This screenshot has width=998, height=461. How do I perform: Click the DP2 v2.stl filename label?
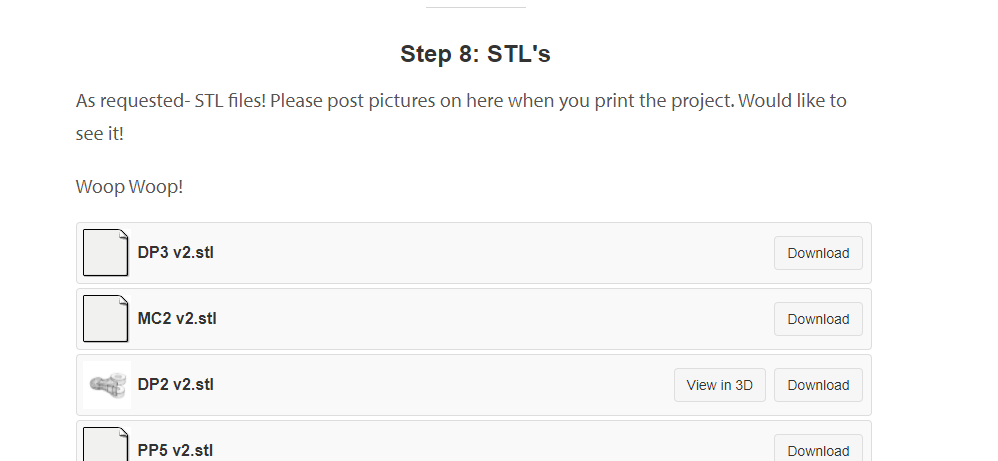pos(176,385)
